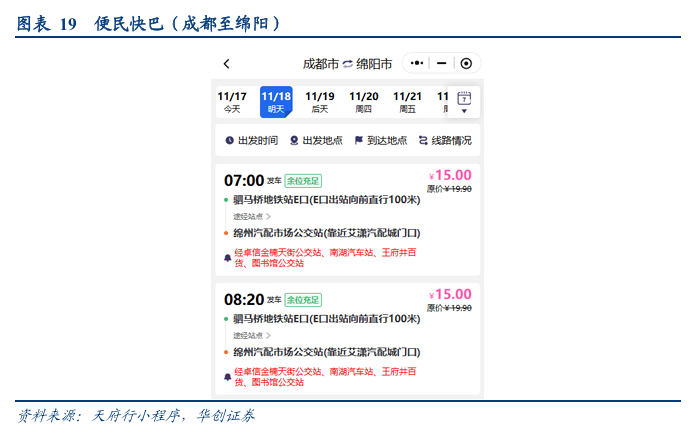
Task: Click the bell icon on 07:00 trip
Action: tap(227, 257)
